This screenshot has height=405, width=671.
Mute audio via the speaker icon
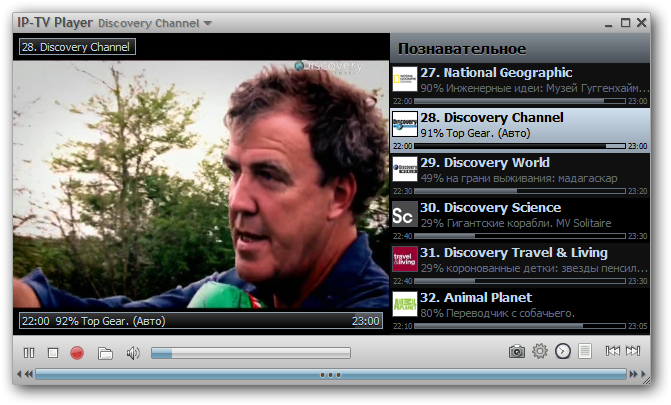tap(132, 352)
